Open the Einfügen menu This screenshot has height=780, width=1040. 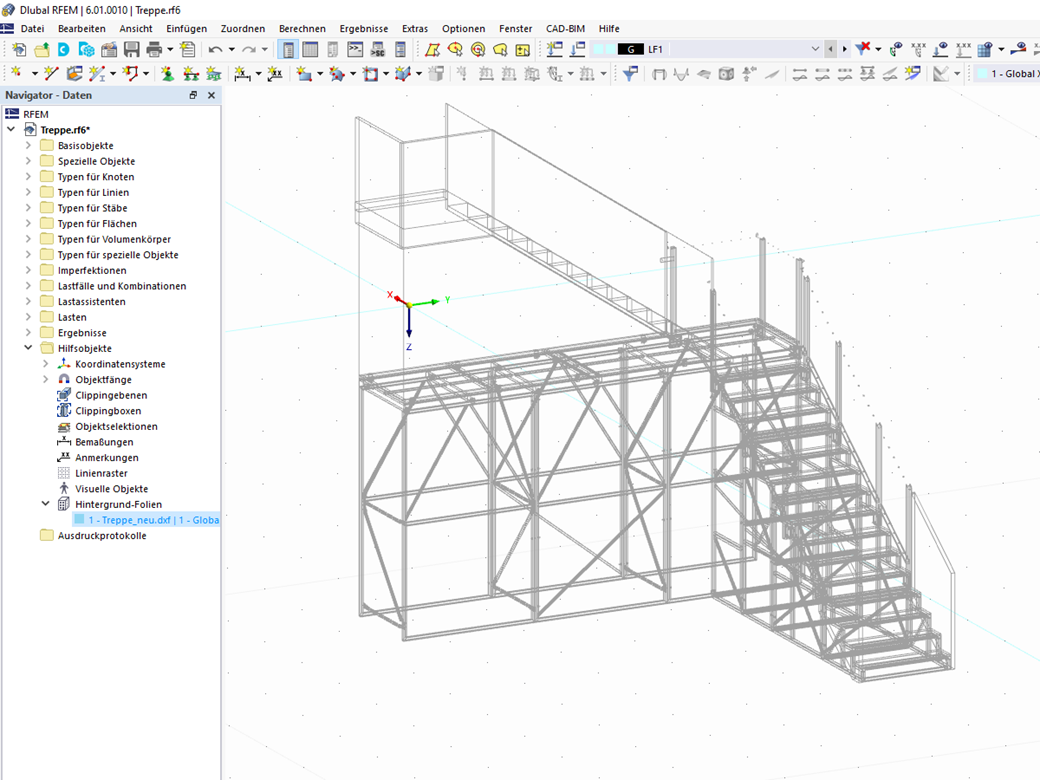(x=186, y=29)
